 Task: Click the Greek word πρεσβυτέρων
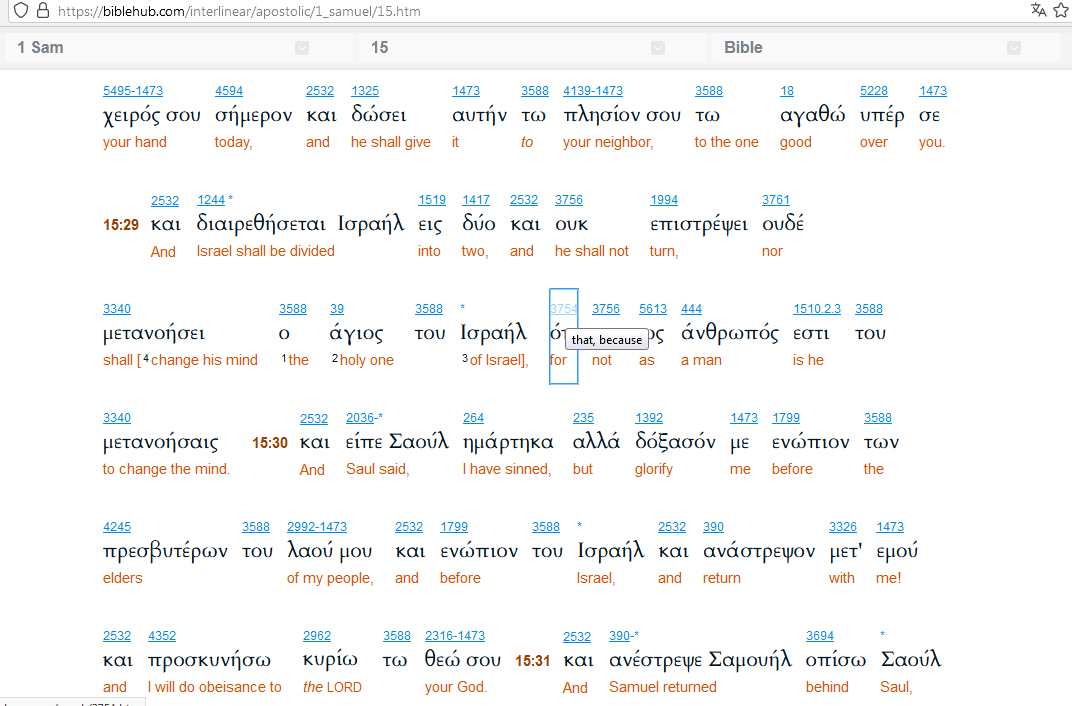[165, 552]
